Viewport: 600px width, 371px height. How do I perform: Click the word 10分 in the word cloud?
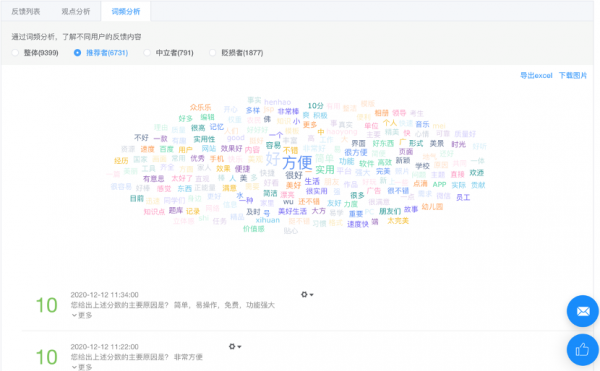tap(316, 106)
